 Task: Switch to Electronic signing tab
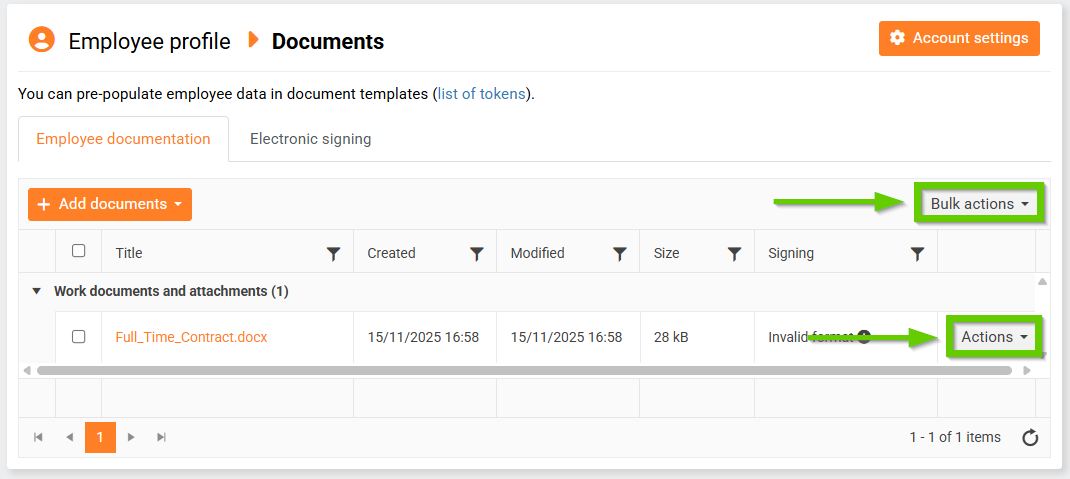pos(310,139)
